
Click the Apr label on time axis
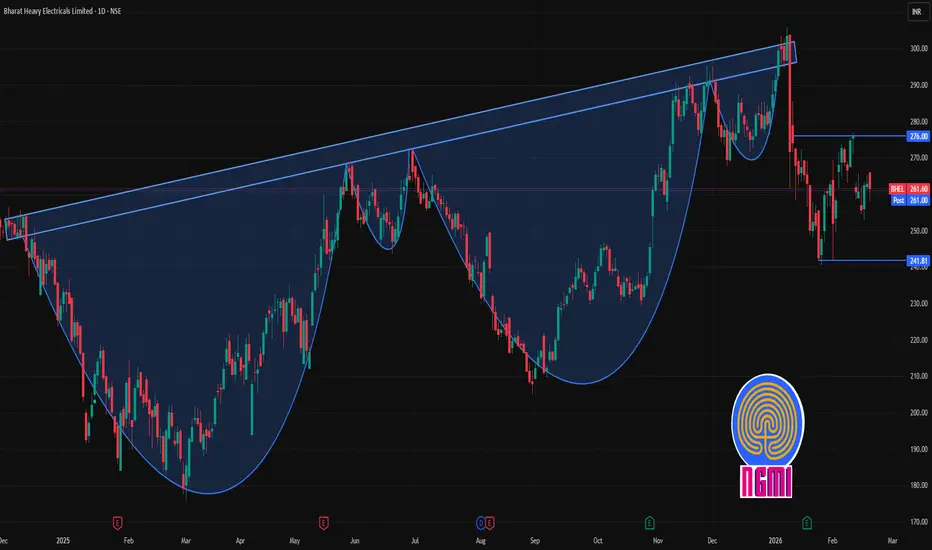click(x=240, y=540)
